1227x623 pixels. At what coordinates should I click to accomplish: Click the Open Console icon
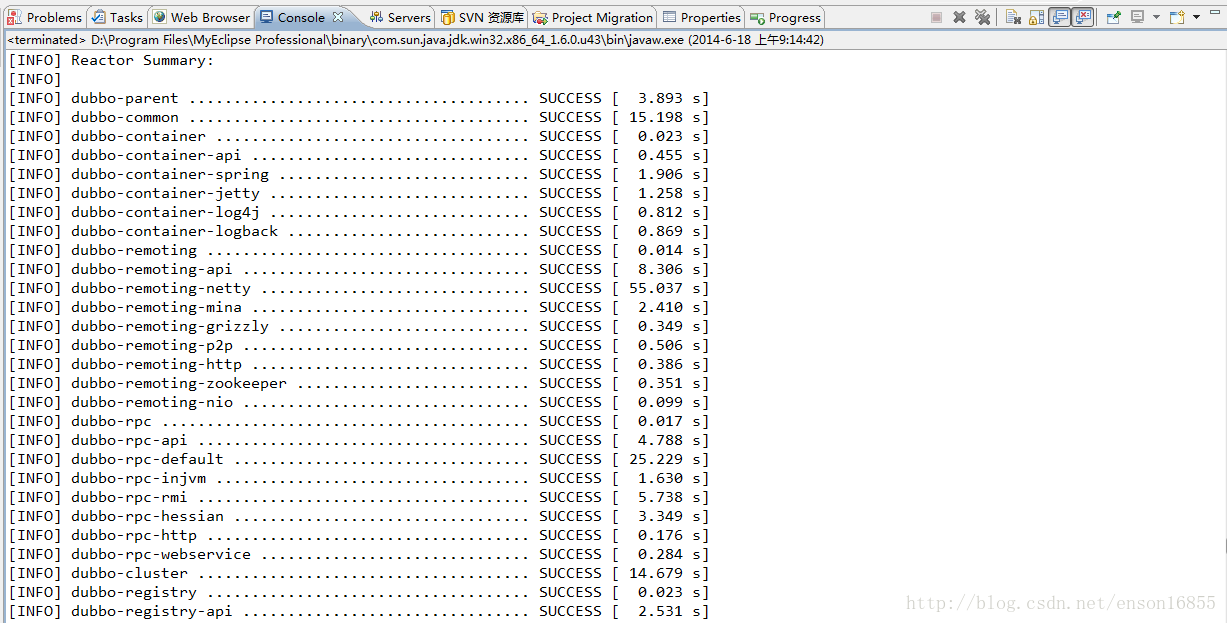click(x=1177, y=17)
